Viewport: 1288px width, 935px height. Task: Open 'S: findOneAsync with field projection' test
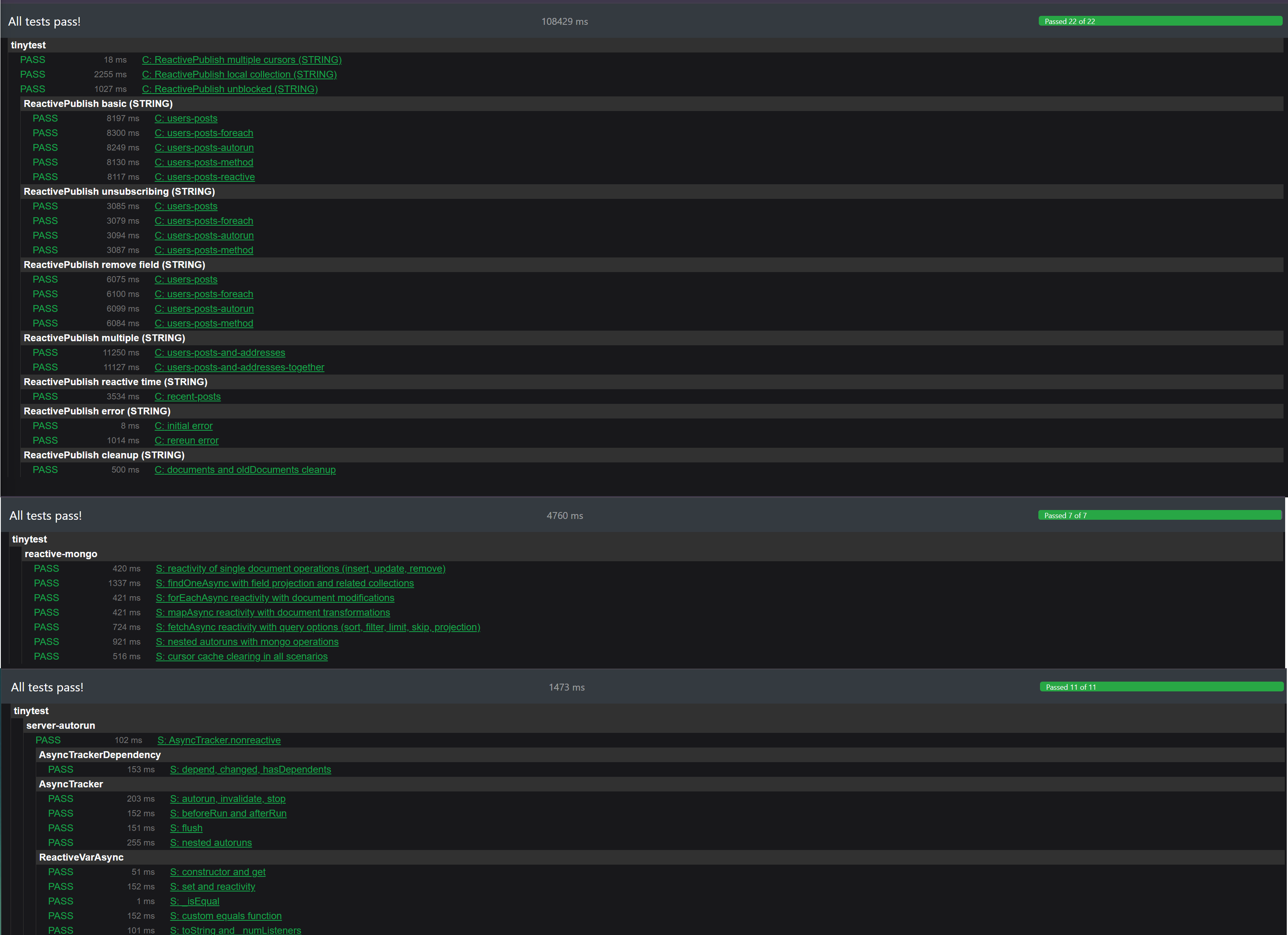click(285, 583)
